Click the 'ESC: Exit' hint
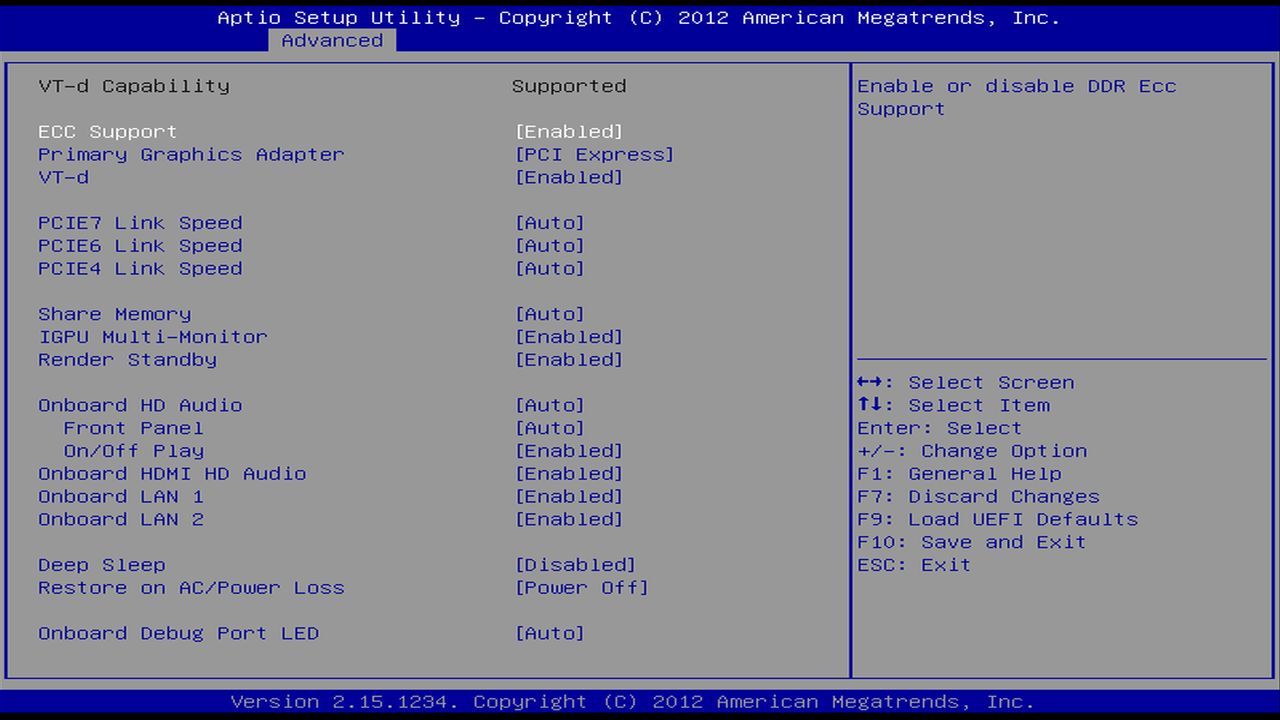The image size is (1280, 720). (914, 565)
